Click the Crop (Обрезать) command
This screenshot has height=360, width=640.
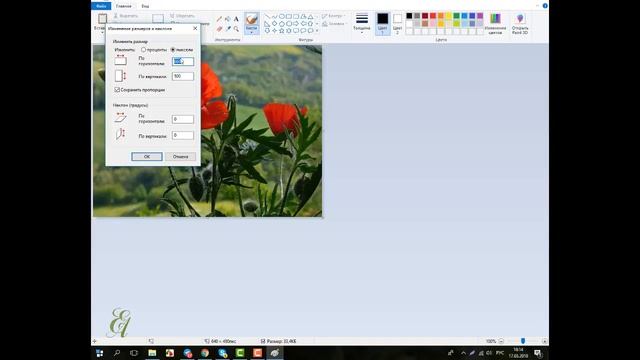click(x=182, y=16)
